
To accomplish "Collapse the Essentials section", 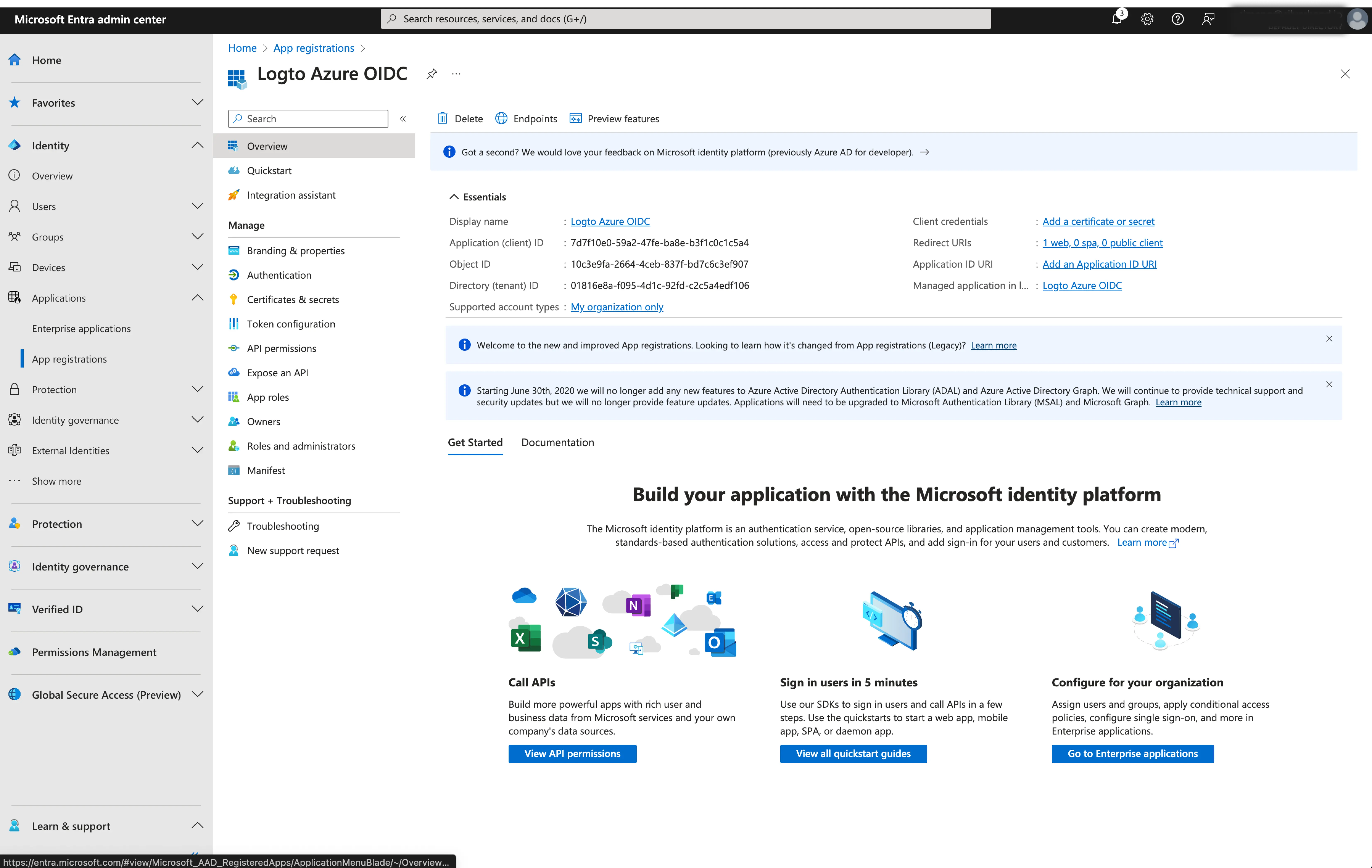I will pos(455,196).
